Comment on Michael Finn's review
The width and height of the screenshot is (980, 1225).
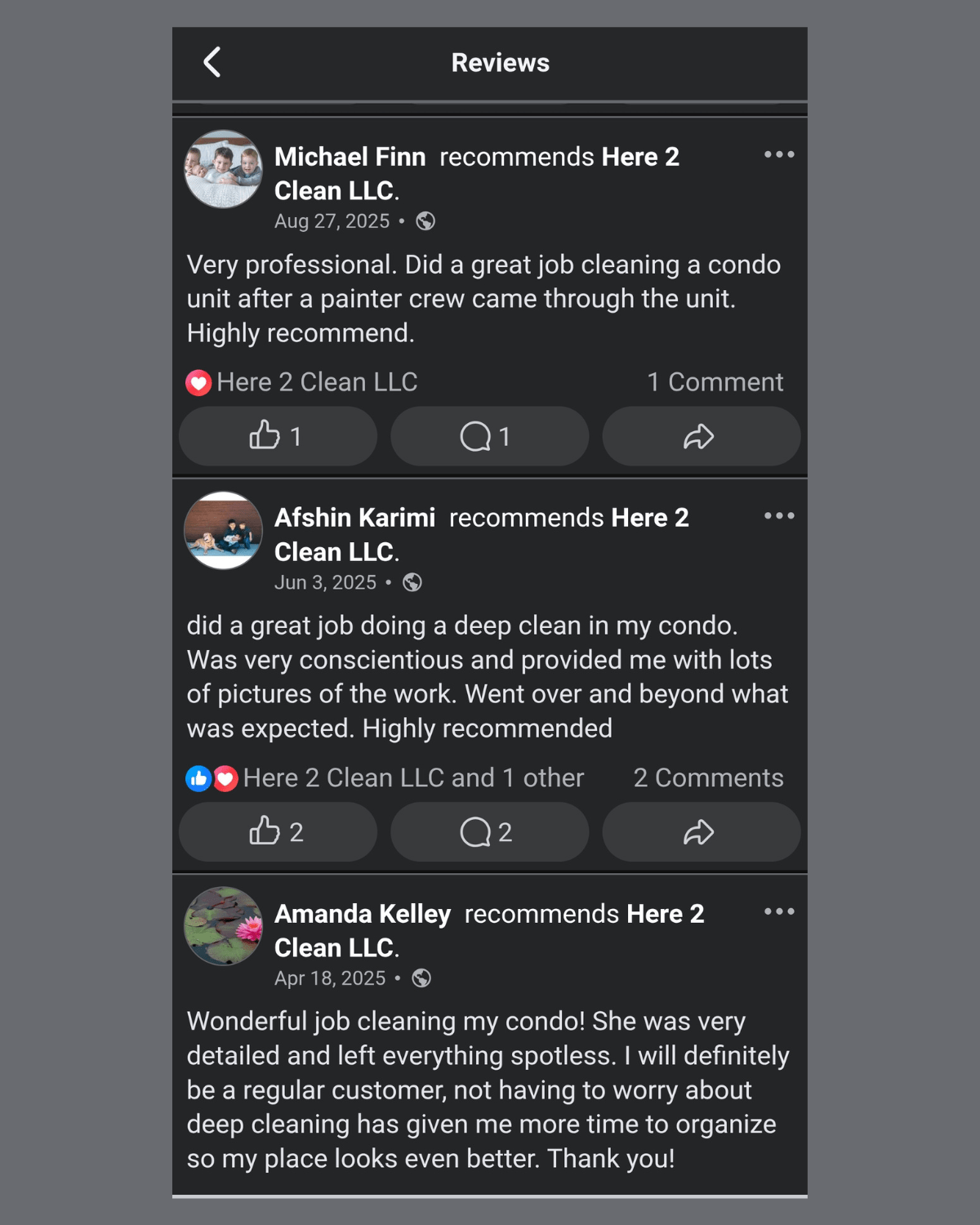pos(489,436)
